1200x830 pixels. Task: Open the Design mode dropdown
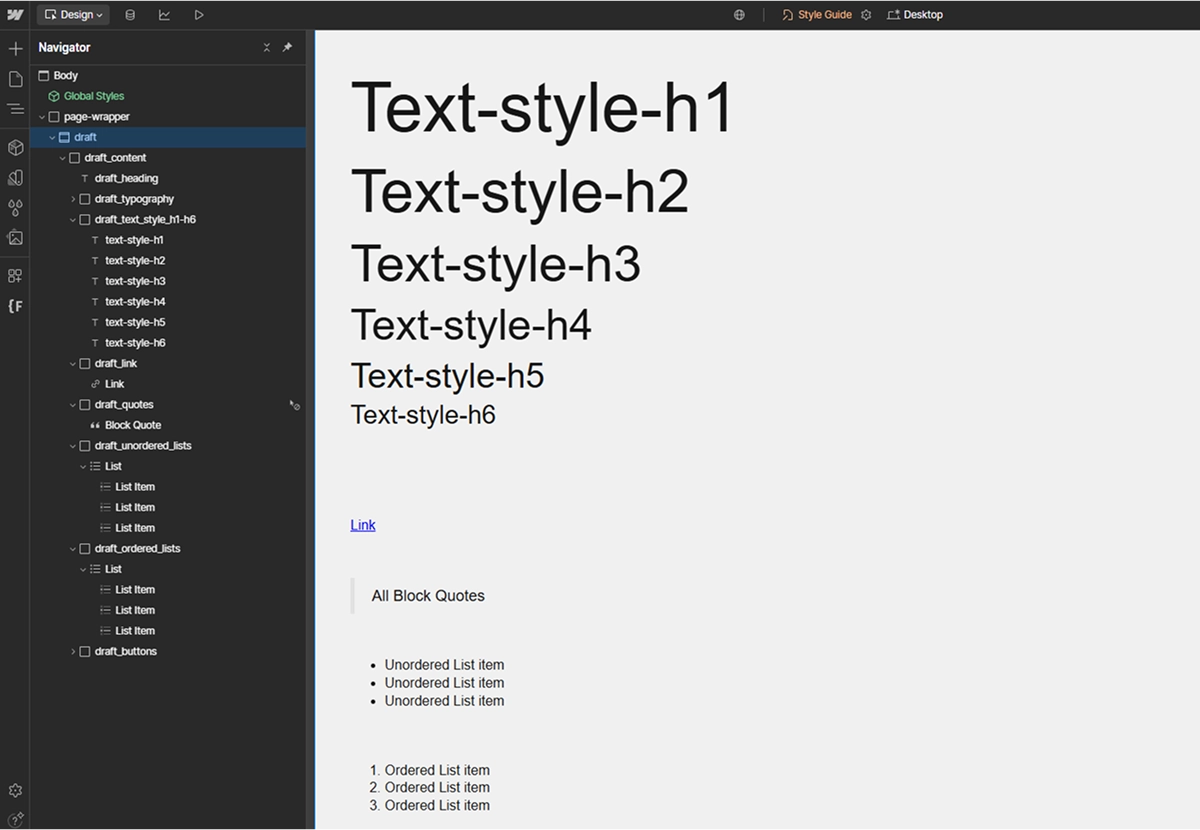point(72,14)
